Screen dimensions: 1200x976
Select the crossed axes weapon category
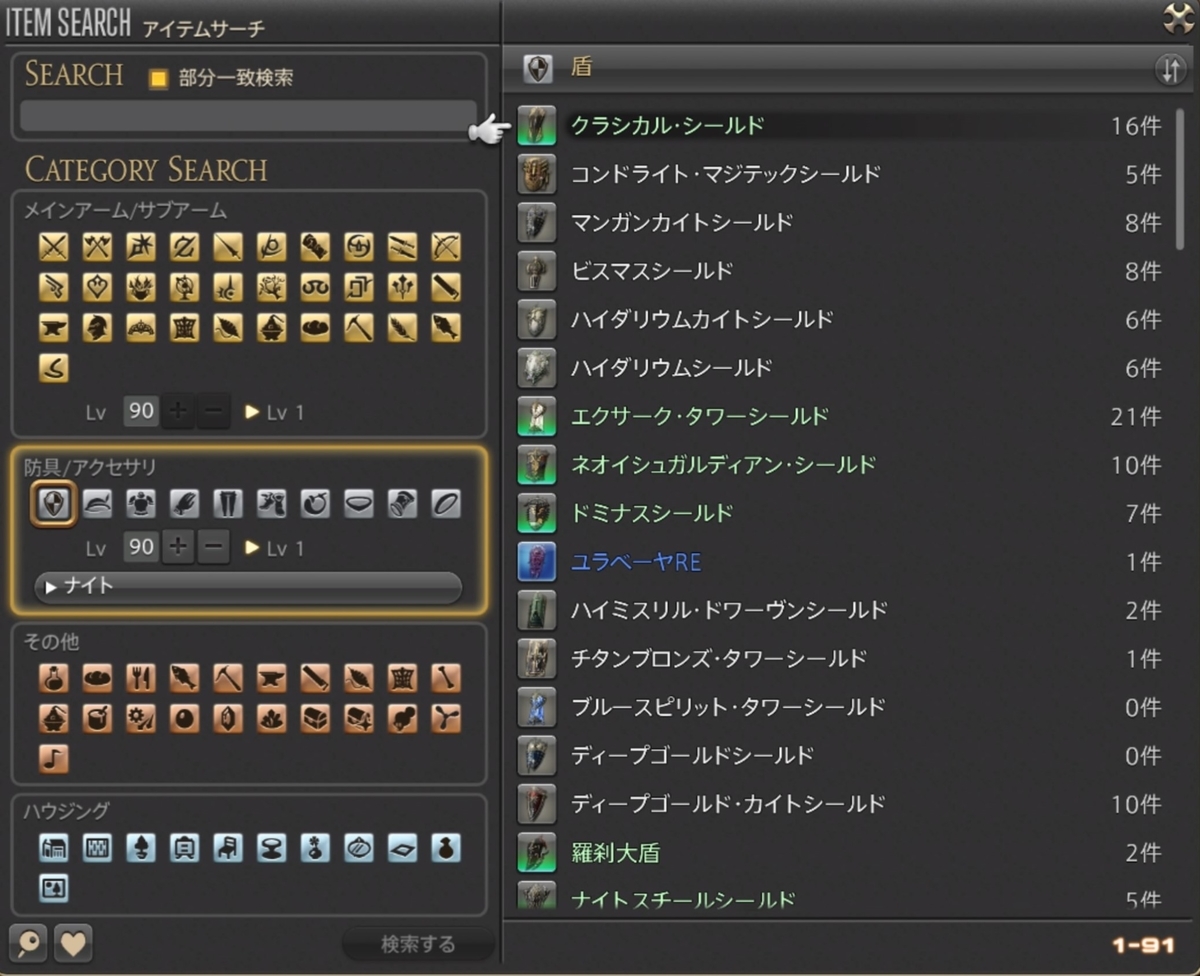tap(97, 245)
